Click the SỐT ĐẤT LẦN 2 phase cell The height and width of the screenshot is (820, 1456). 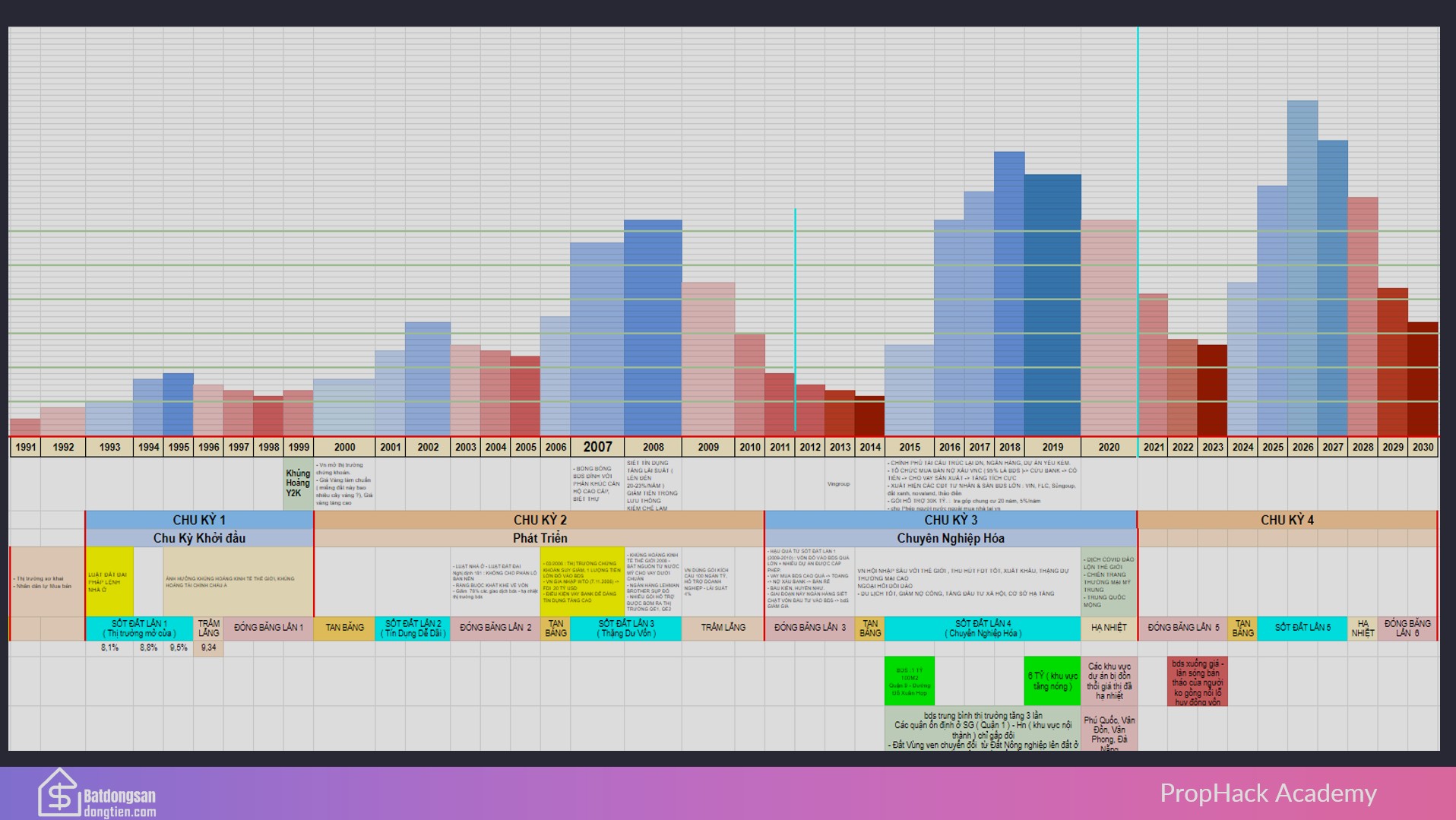[413, 628]
